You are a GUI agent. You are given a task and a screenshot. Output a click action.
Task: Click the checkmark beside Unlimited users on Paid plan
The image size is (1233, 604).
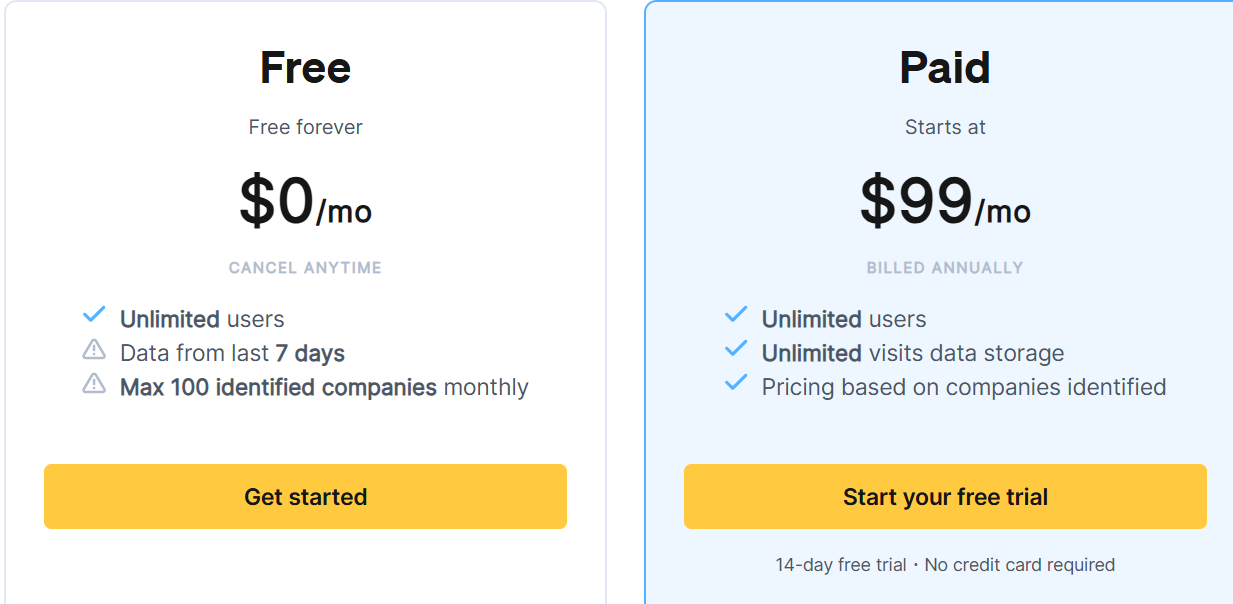click(735, 318)
